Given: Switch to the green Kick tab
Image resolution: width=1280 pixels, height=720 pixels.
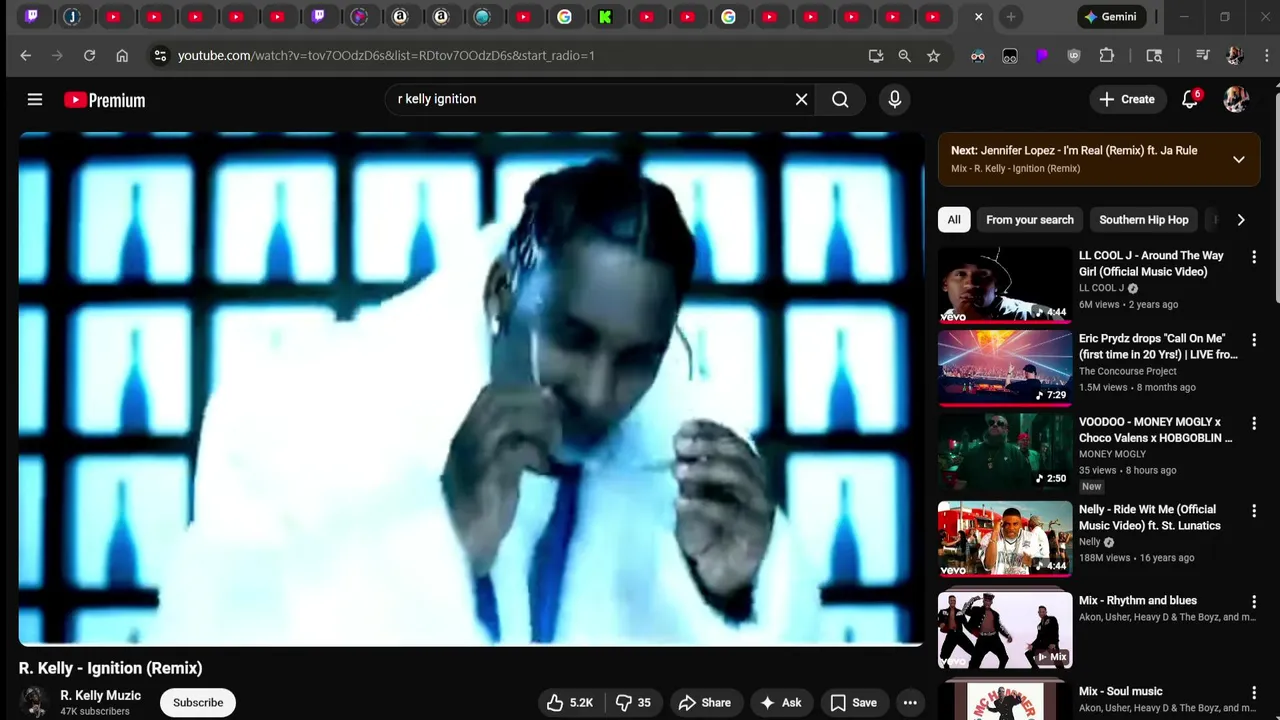Looking at the screenshot, I should point(605,16).
